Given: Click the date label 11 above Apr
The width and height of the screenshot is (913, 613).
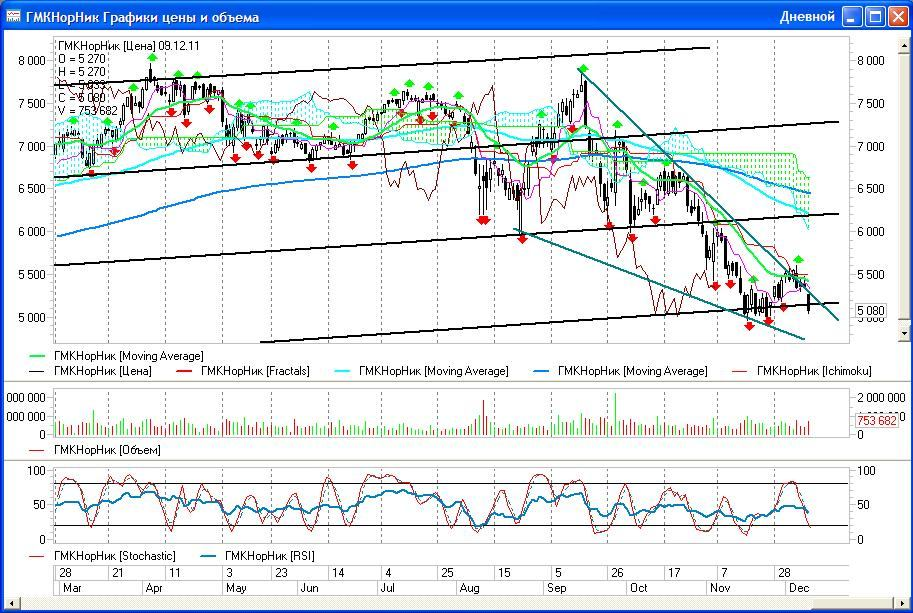Looking at the screenshot, I should tap(175, 573).
